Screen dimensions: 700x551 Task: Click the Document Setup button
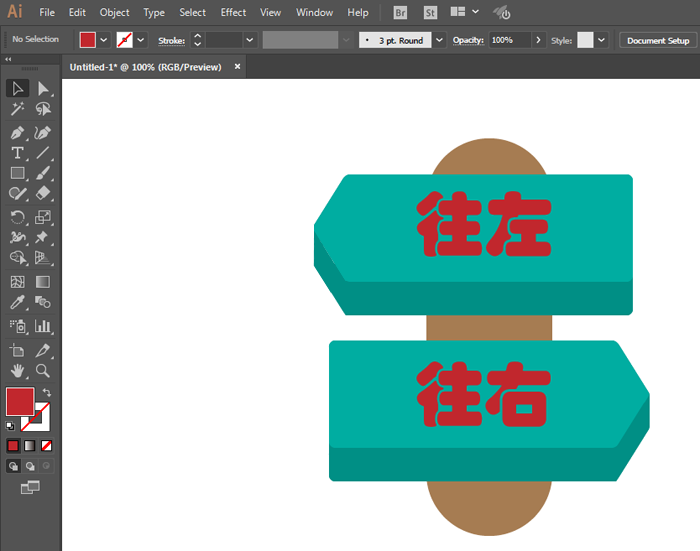click(x=658, y=41)
